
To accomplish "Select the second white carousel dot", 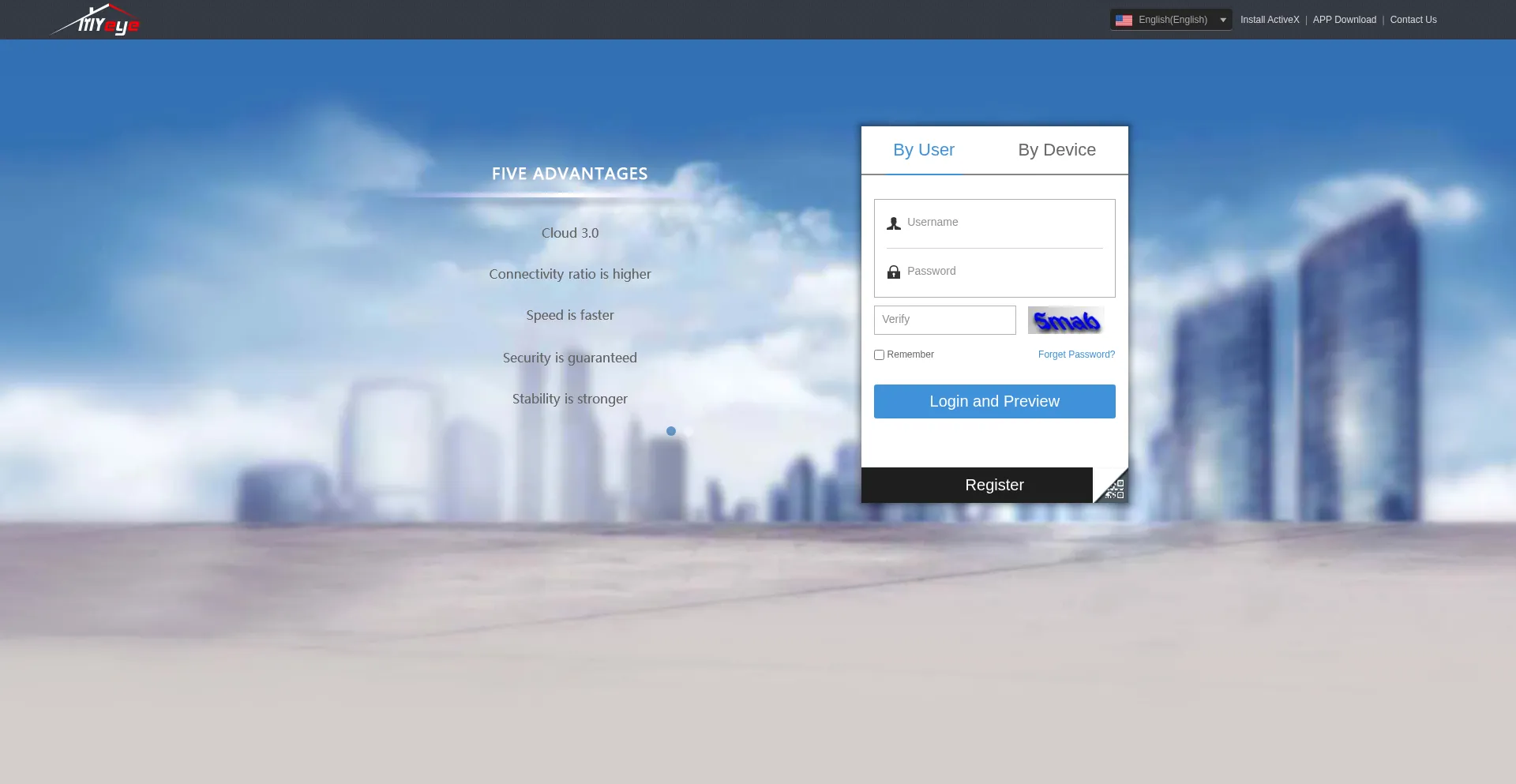I will 689,431.
